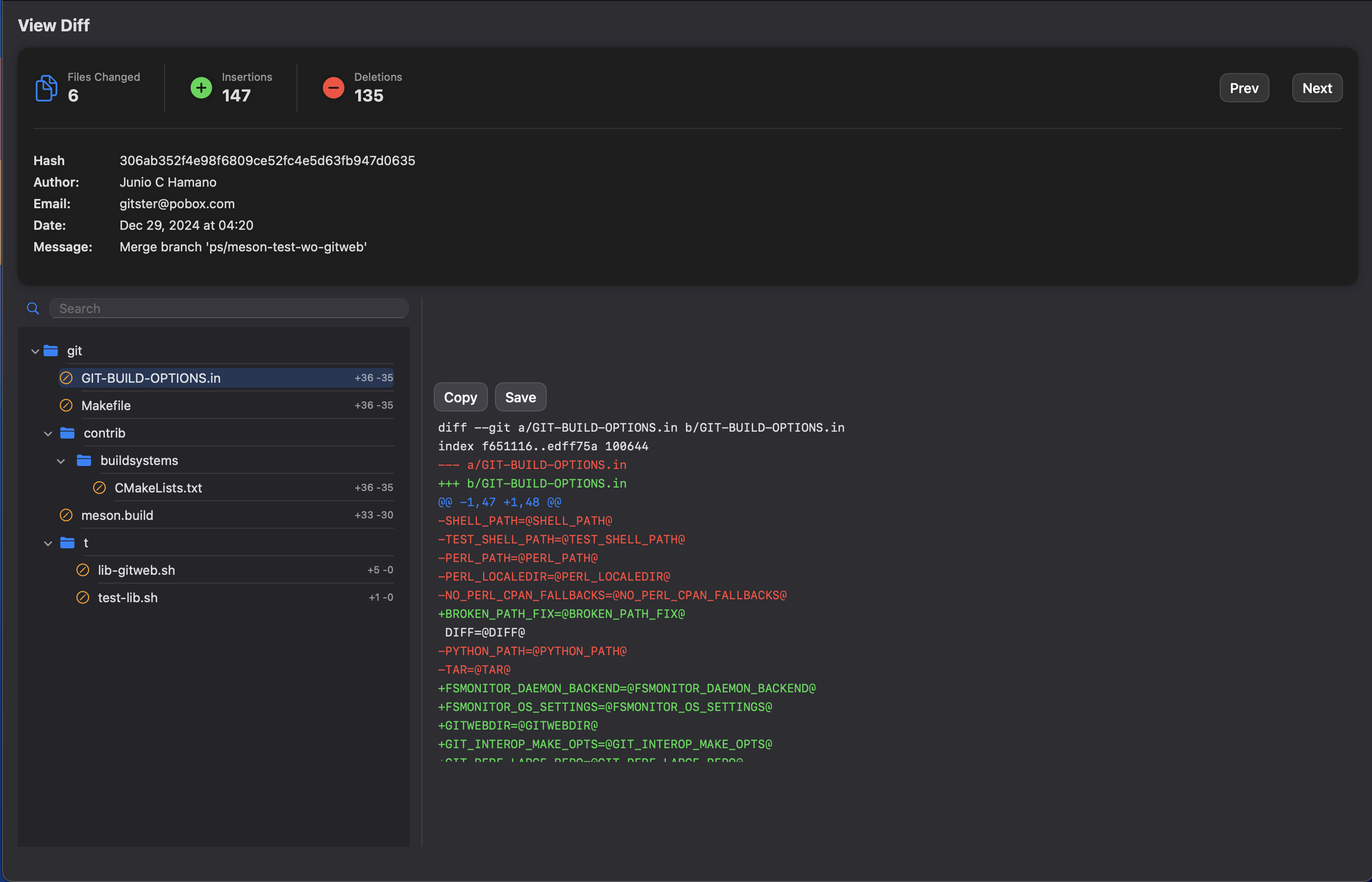
Task: Click the green Insertions plus icon
Action: [x=200, y=87]
